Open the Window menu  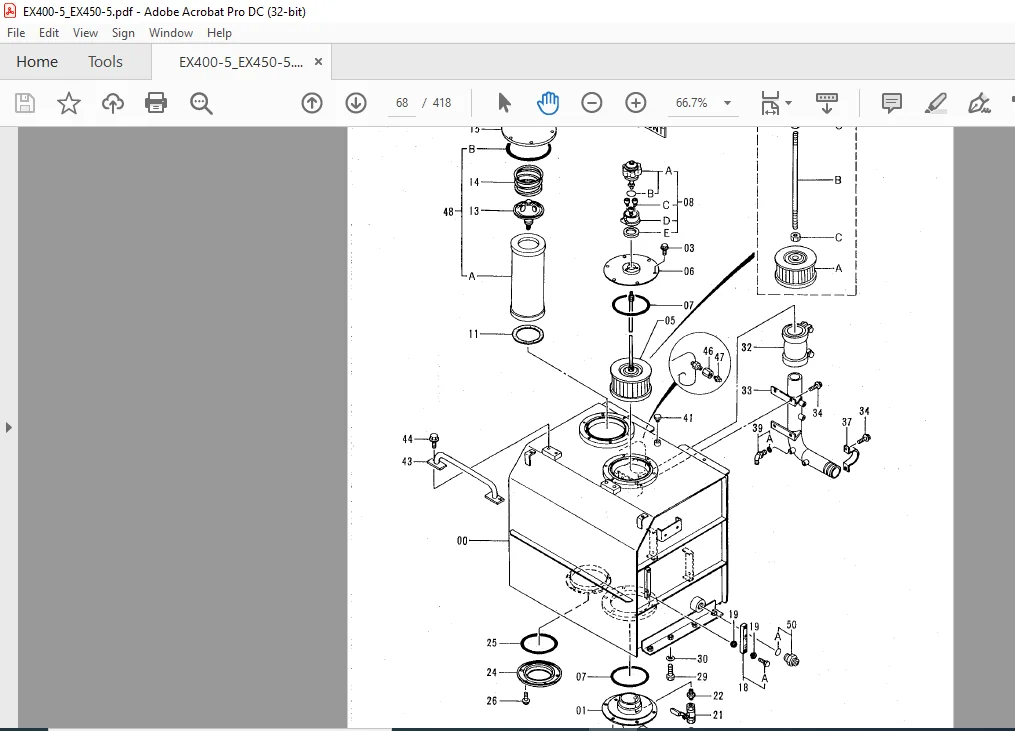point(171,33)
